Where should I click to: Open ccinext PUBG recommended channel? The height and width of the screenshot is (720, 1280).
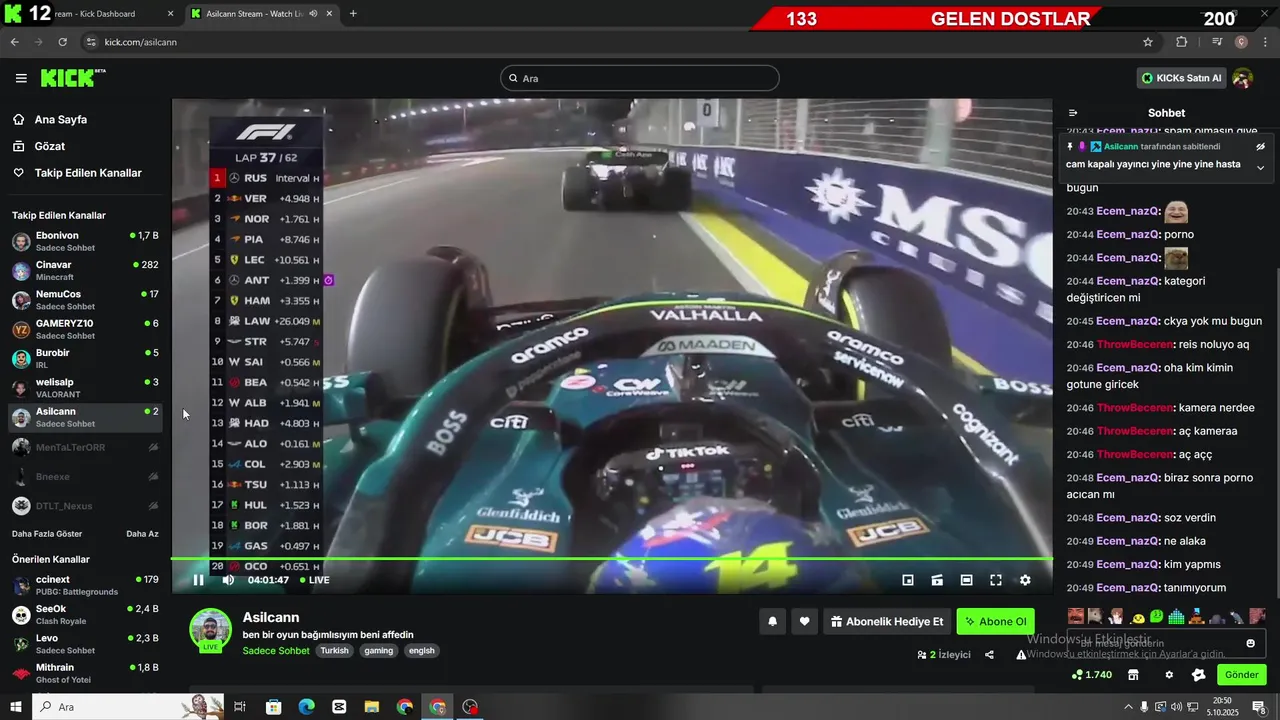point(85,585)
